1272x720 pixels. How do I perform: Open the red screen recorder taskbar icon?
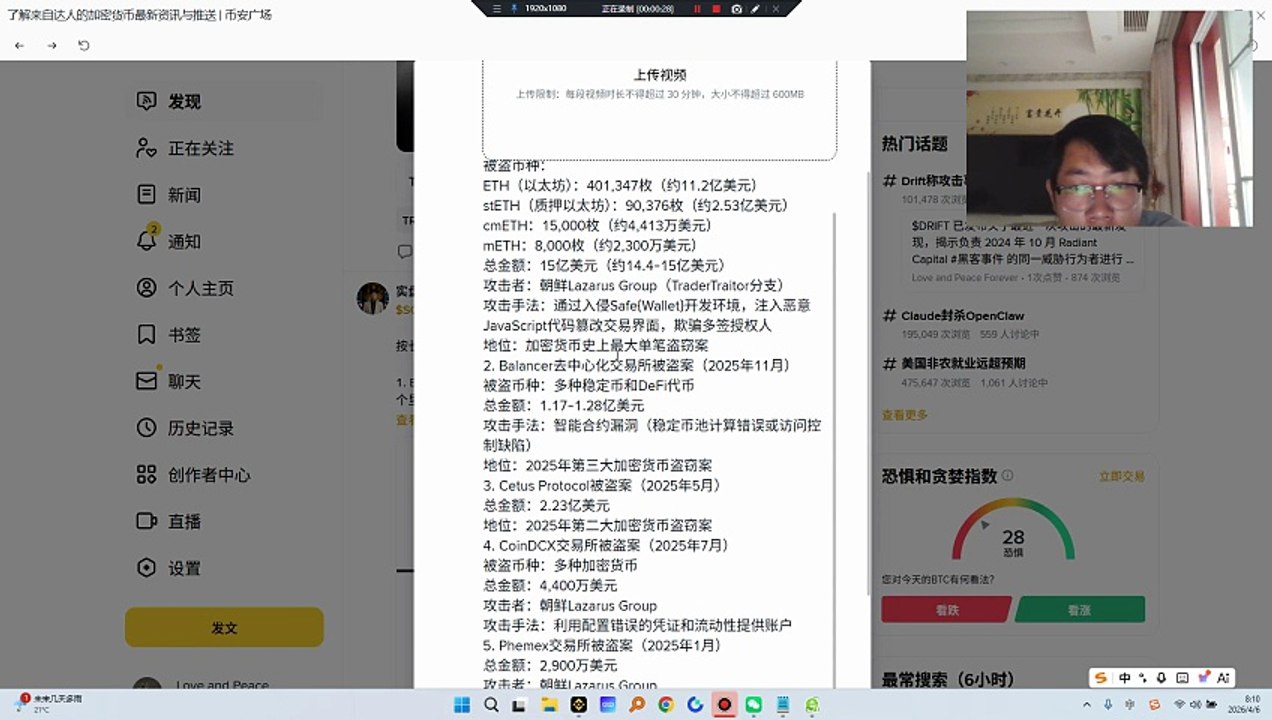point(724,705)
